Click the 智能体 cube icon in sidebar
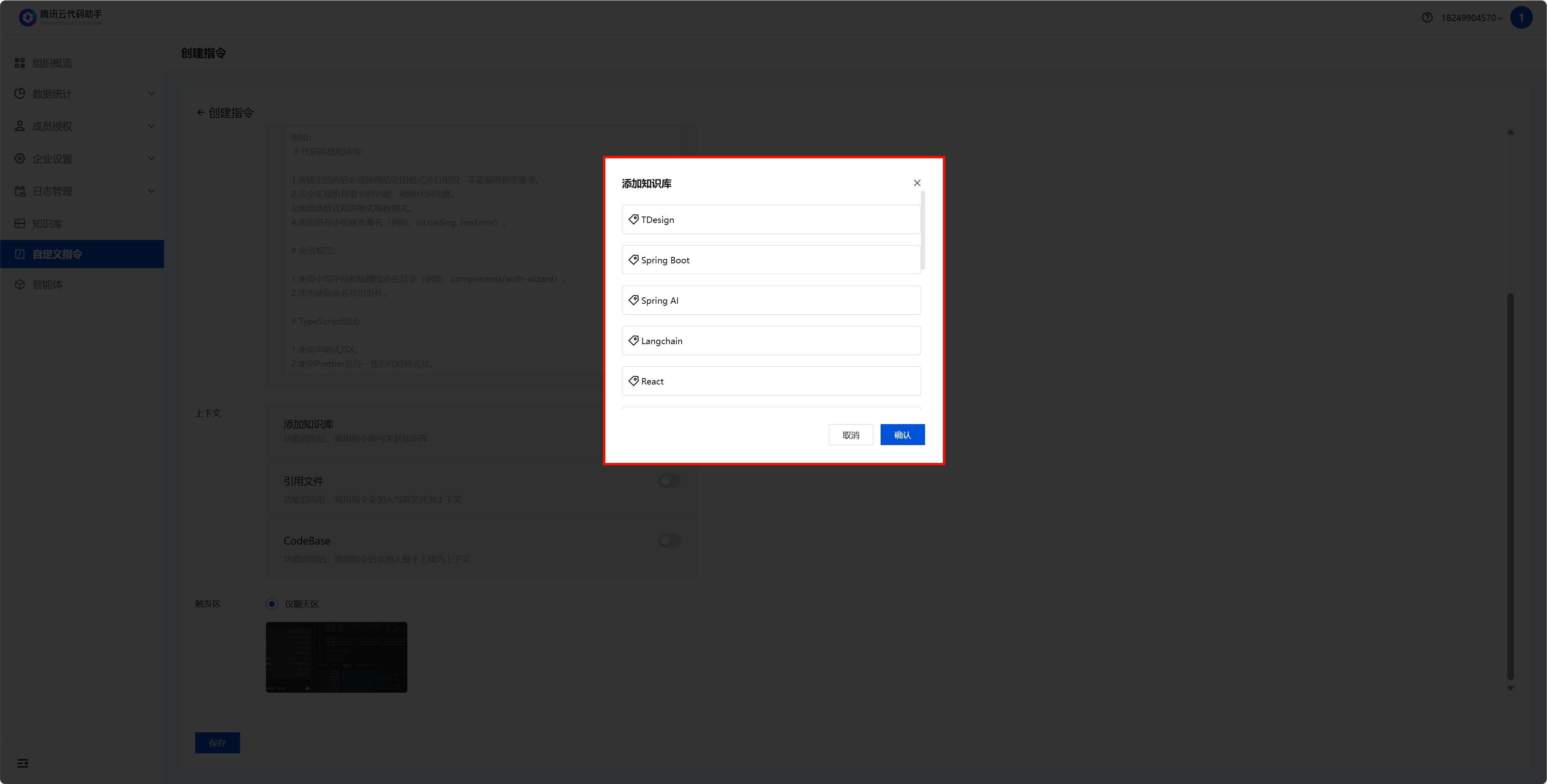1547x784 pixels. coord(20,284)
